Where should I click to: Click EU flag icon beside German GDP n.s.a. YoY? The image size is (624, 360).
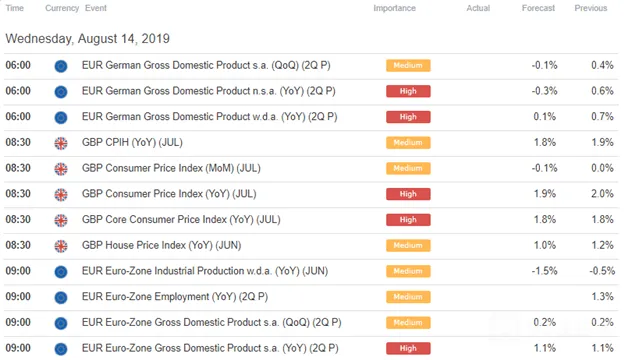click(61, 92)
